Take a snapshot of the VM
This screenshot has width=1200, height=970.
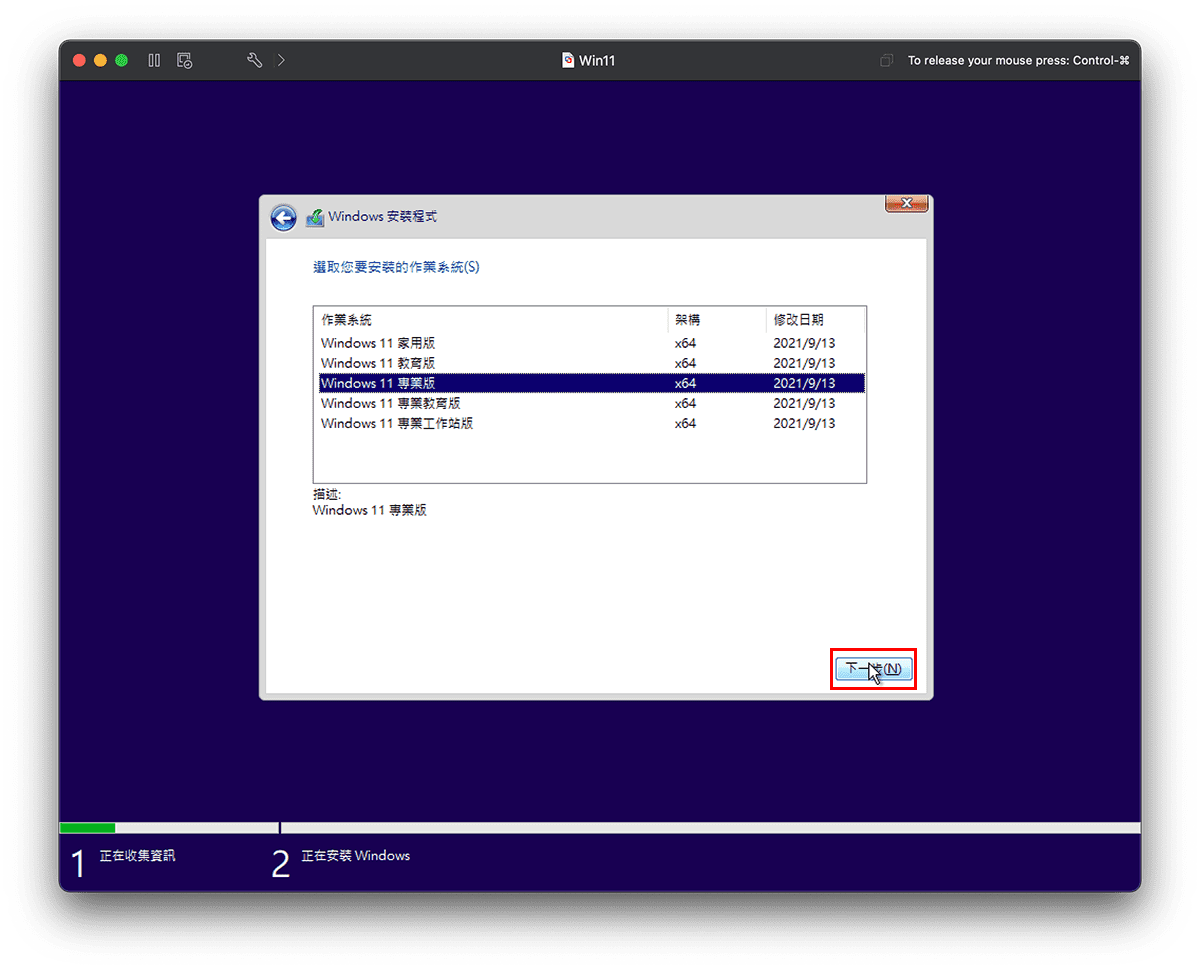(184, 60)
